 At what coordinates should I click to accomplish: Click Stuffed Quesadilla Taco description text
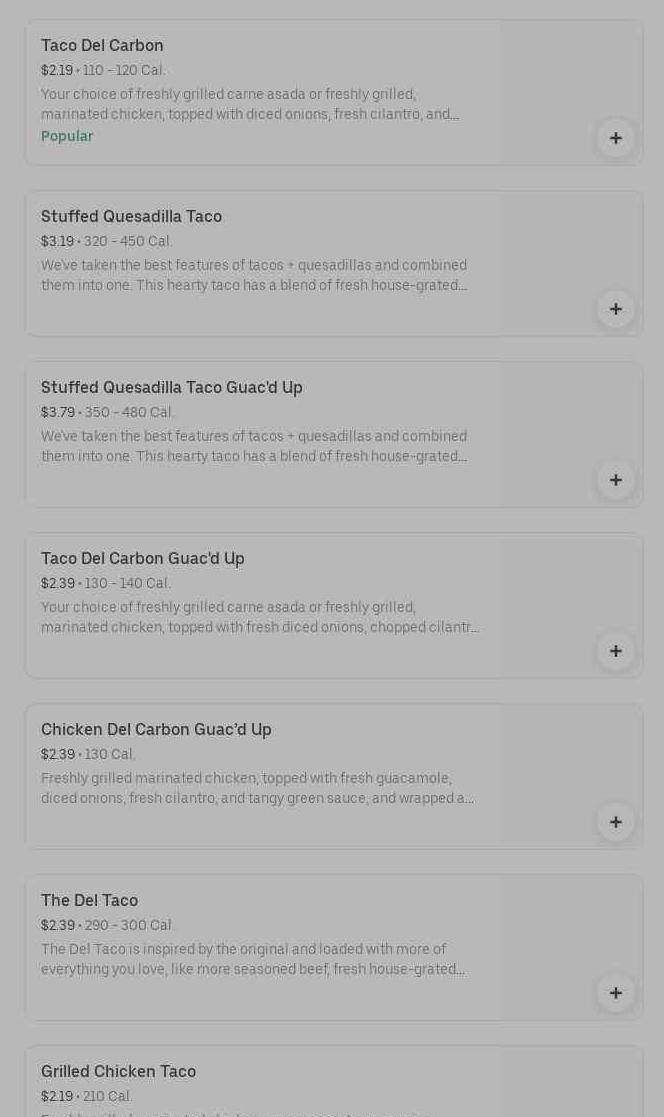click(x=254, y=275)
